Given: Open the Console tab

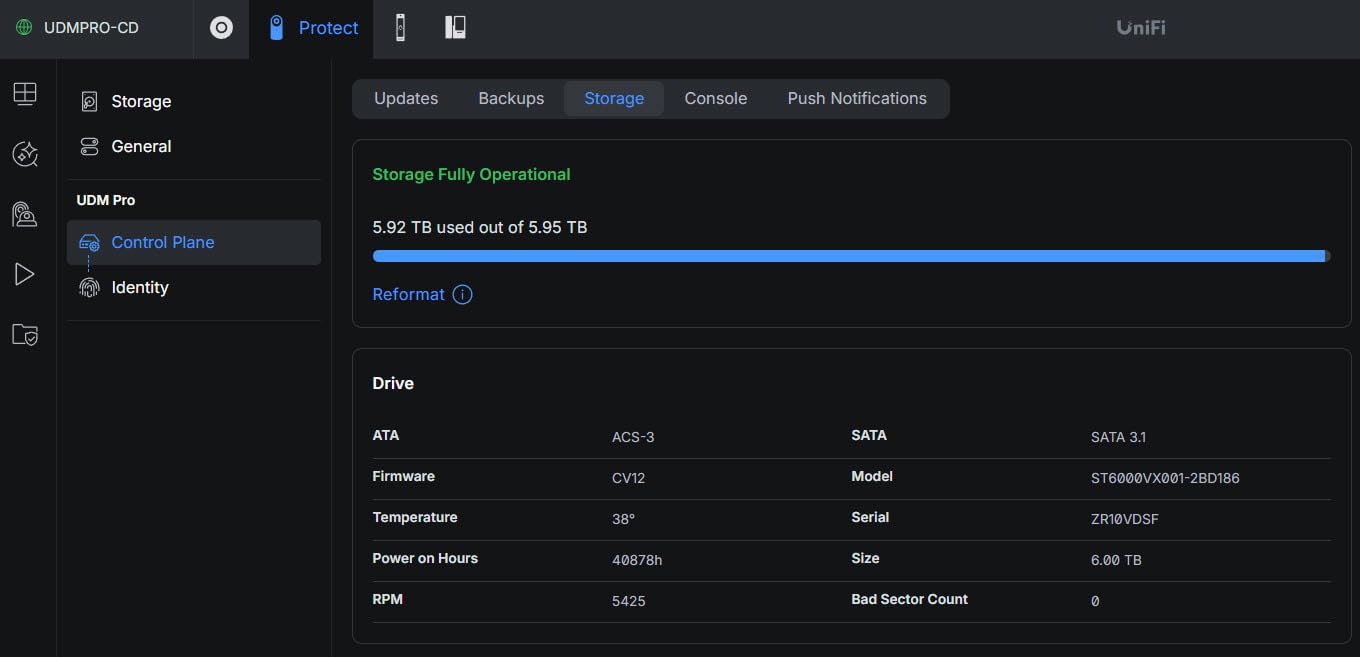Looking at the screenshot, I should click(x=715, y=98).
